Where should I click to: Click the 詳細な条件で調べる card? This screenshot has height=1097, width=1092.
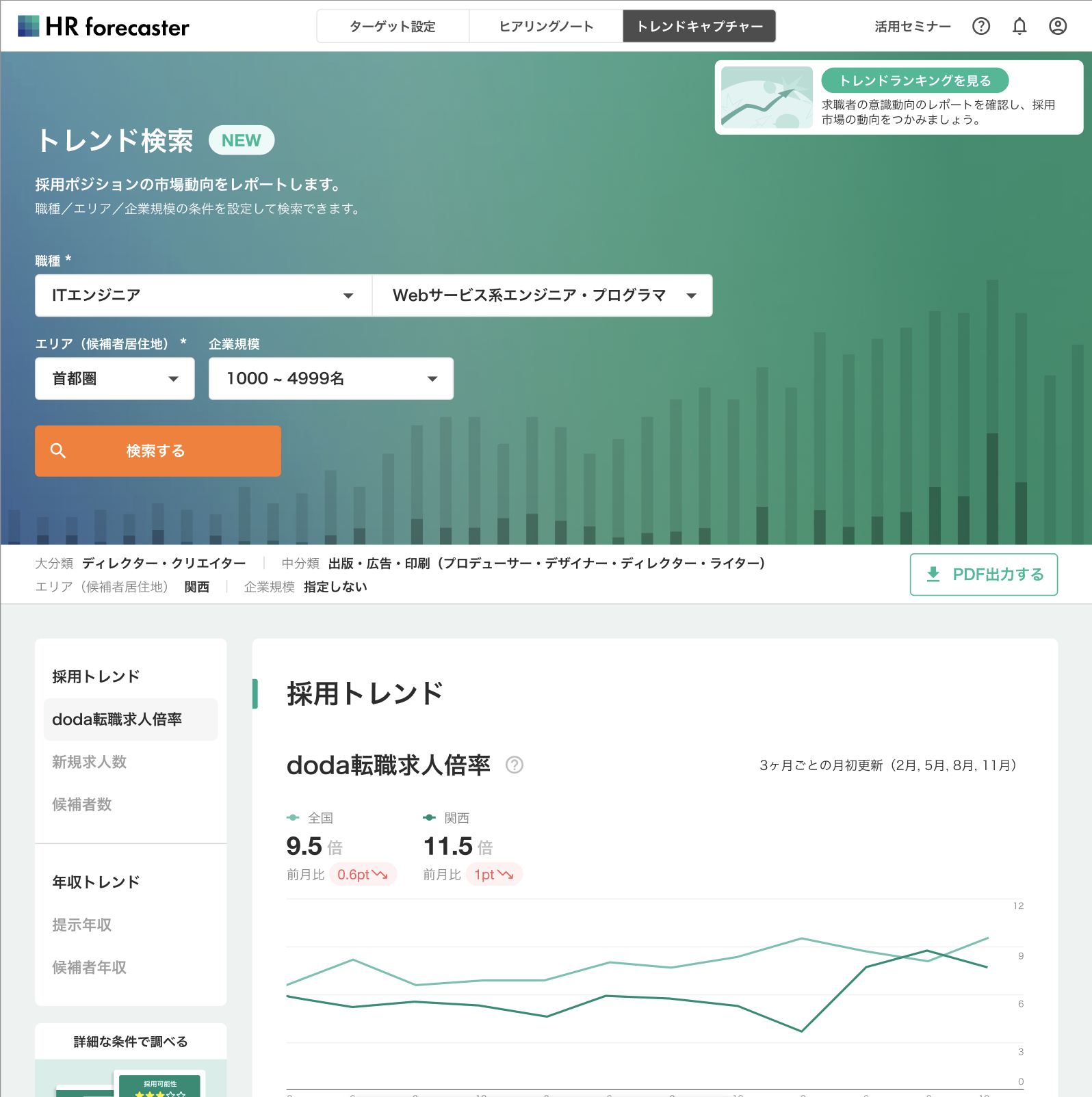point(131,1060)
